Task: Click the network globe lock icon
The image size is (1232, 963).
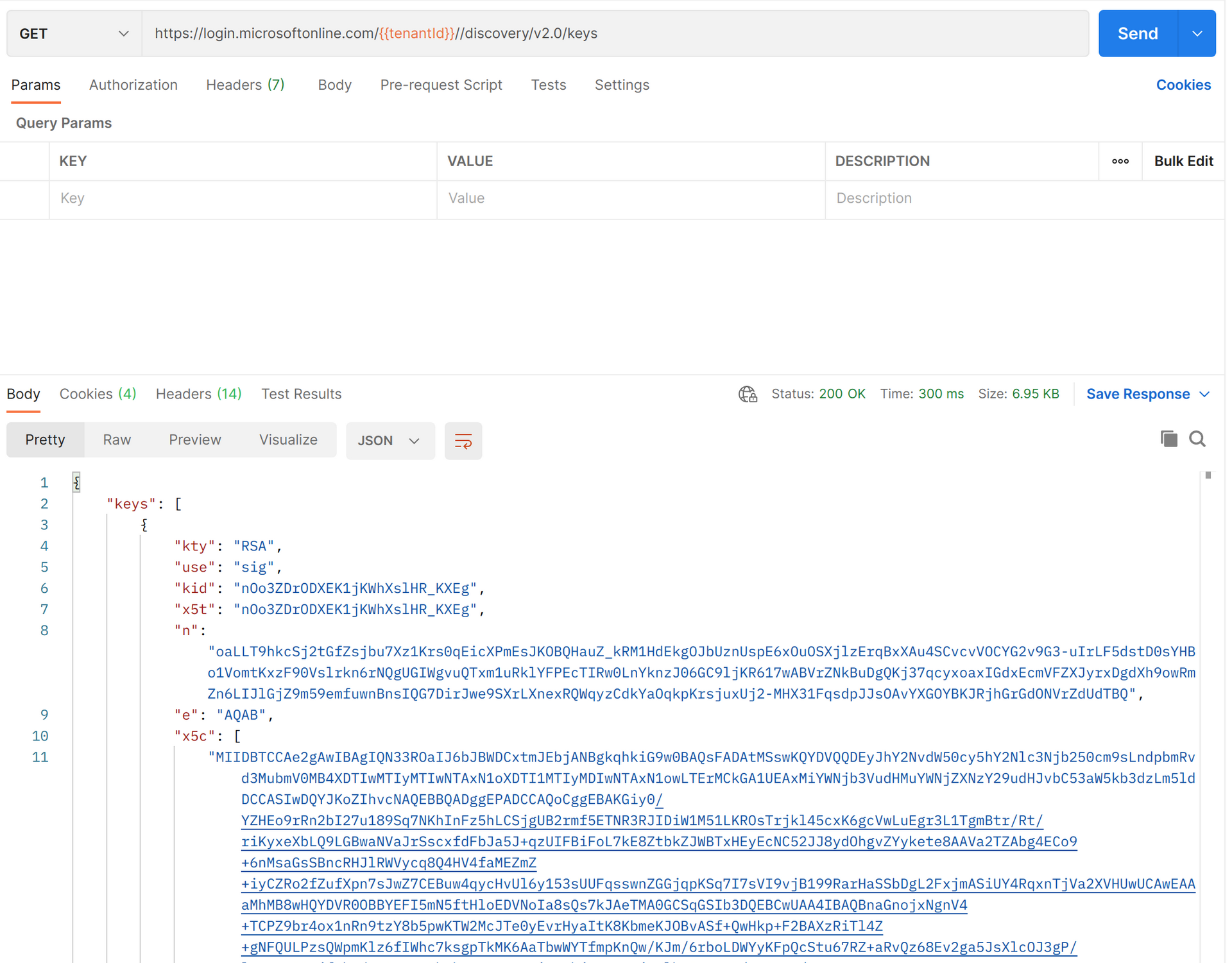Action: click(x=748, y=394)
